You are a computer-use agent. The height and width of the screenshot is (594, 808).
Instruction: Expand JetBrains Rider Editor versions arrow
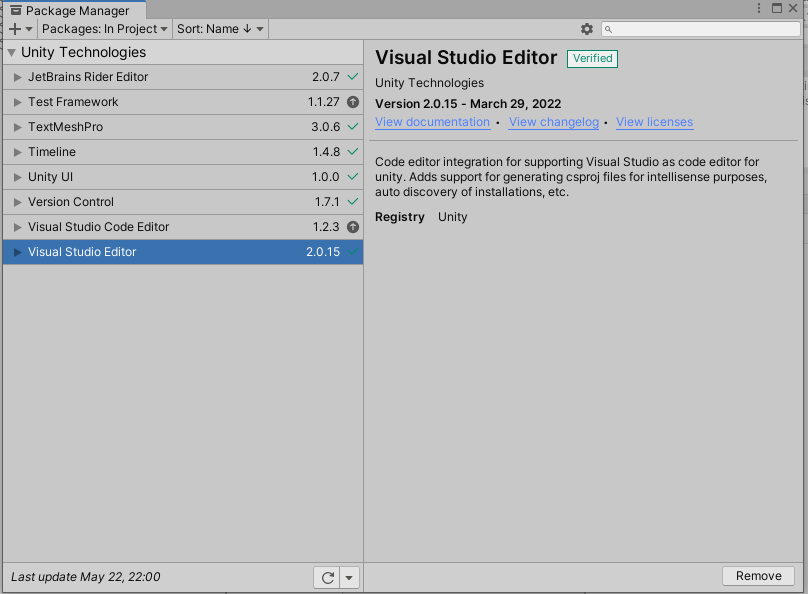click(x=18, y=77)
